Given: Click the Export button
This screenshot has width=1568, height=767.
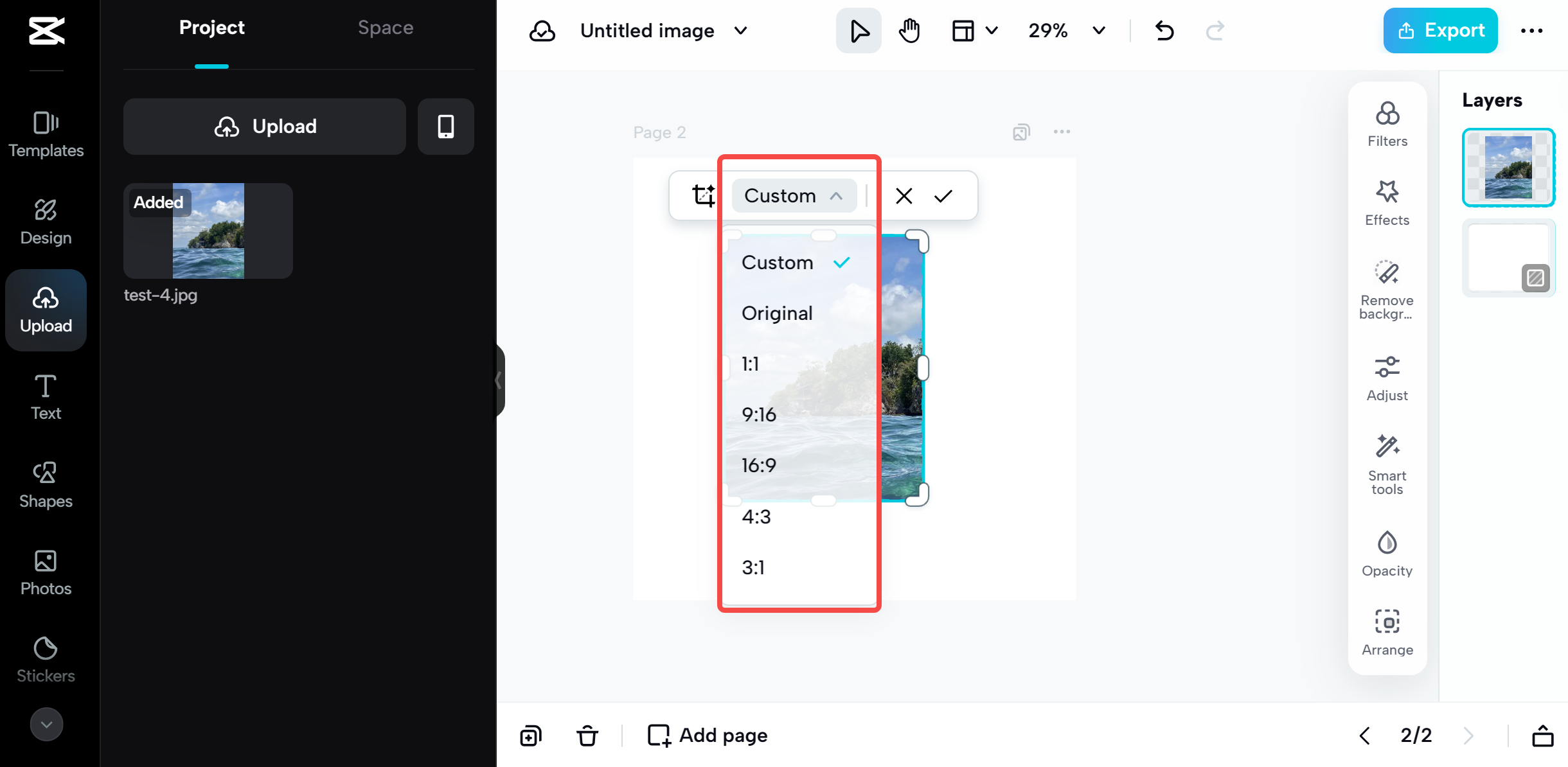Looking at the screenshot, I should 1439,30.
